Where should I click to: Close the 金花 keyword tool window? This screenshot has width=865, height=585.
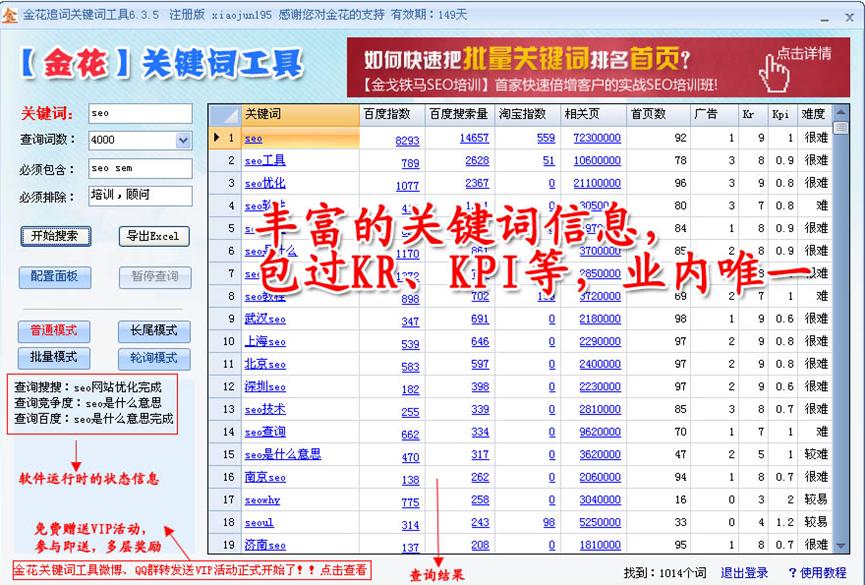coord(850,18)
